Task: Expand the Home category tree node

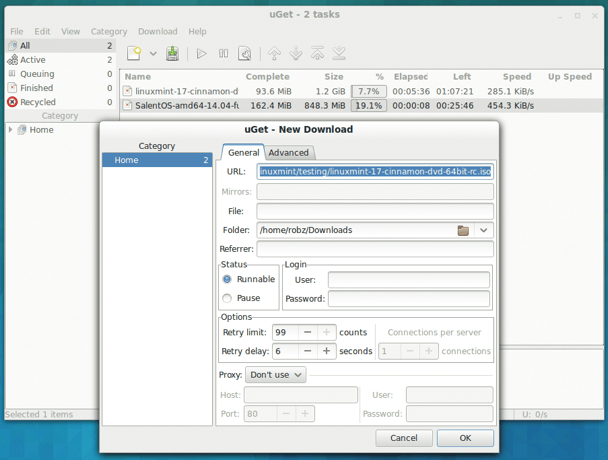Action: (x=10, y=130)
